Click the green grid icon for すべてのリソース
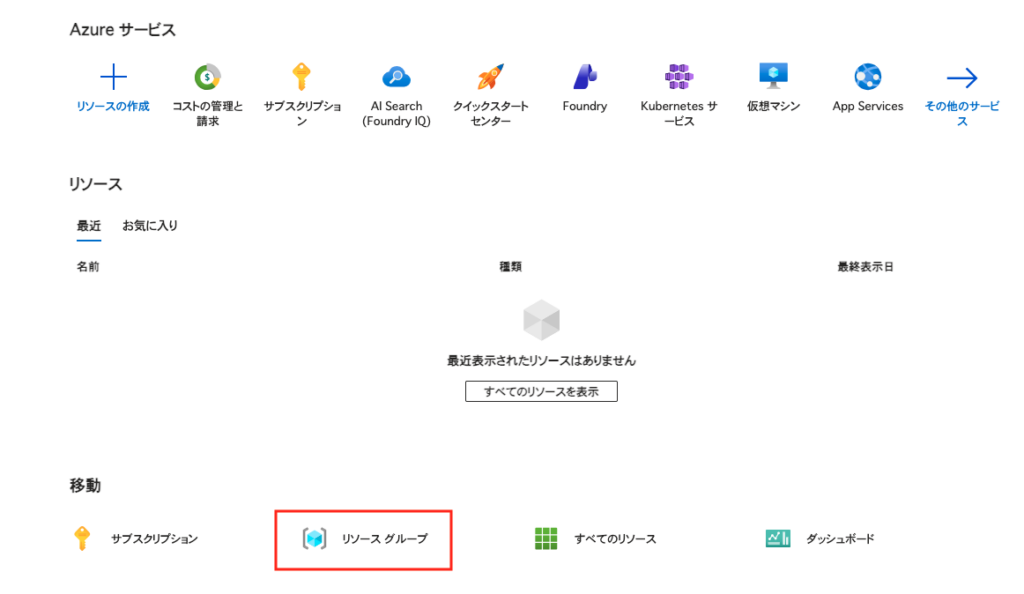 click(546, 539)
